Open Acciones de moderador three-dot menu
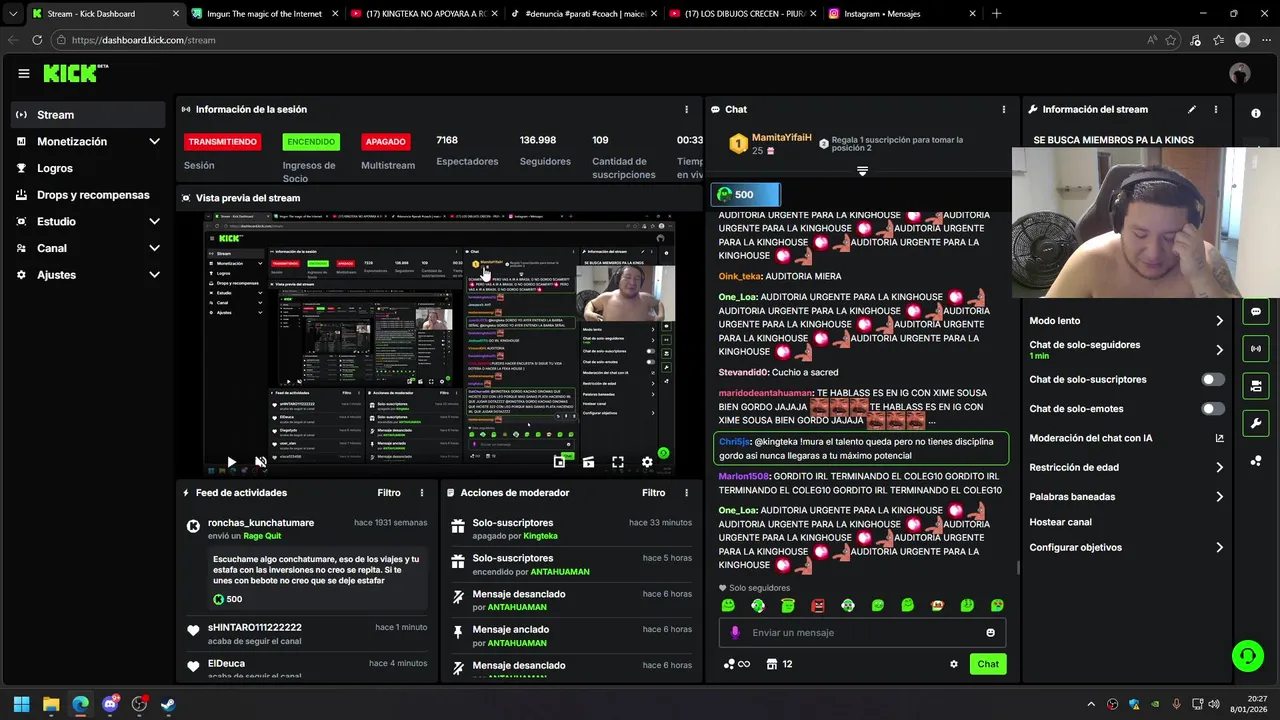The height and width of the screenshot is (720, 1280). (x=686, y=493)
